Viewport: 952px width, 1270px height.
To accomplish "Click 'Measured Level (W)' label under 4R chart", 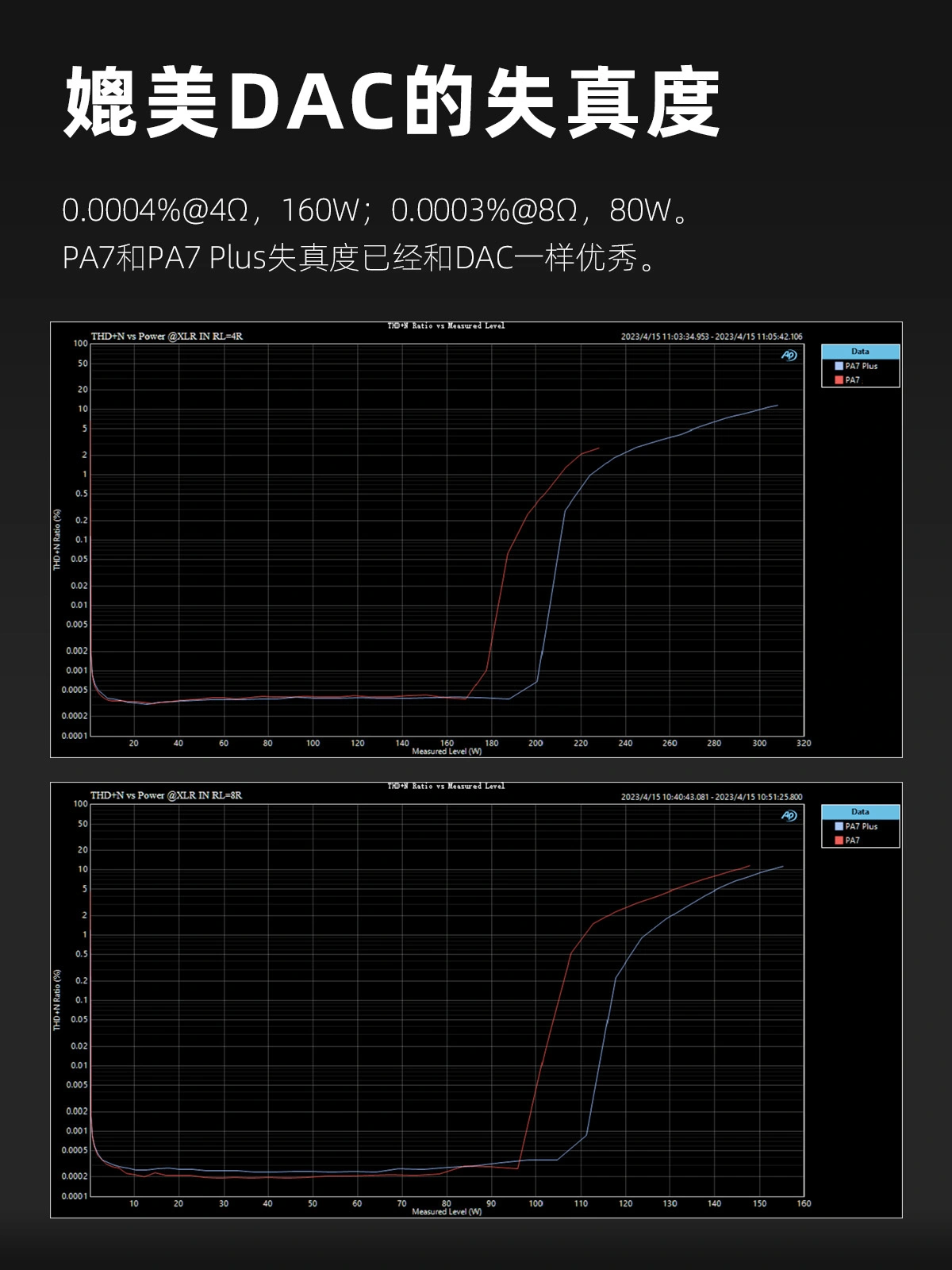I will (x=447, y=751).
